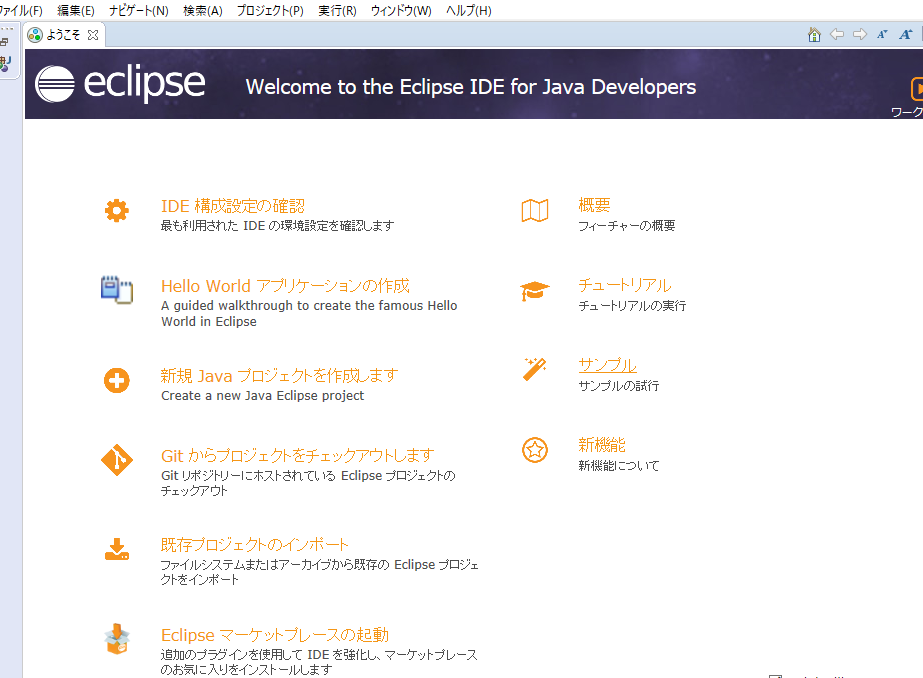
Task: Open the 検索(A) menu
Action: click(202, 11)
